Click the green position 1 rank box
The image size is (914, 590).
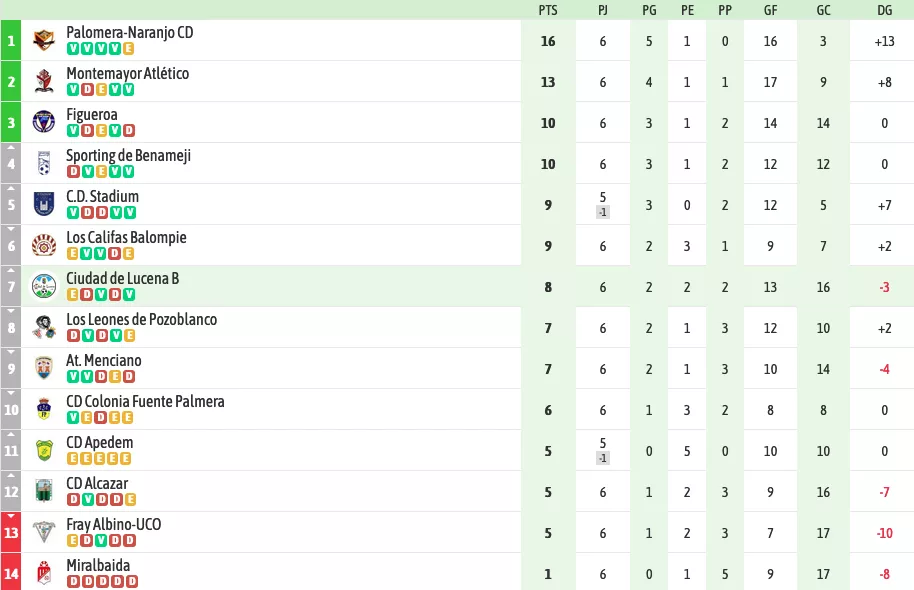(x=11, y=41)
